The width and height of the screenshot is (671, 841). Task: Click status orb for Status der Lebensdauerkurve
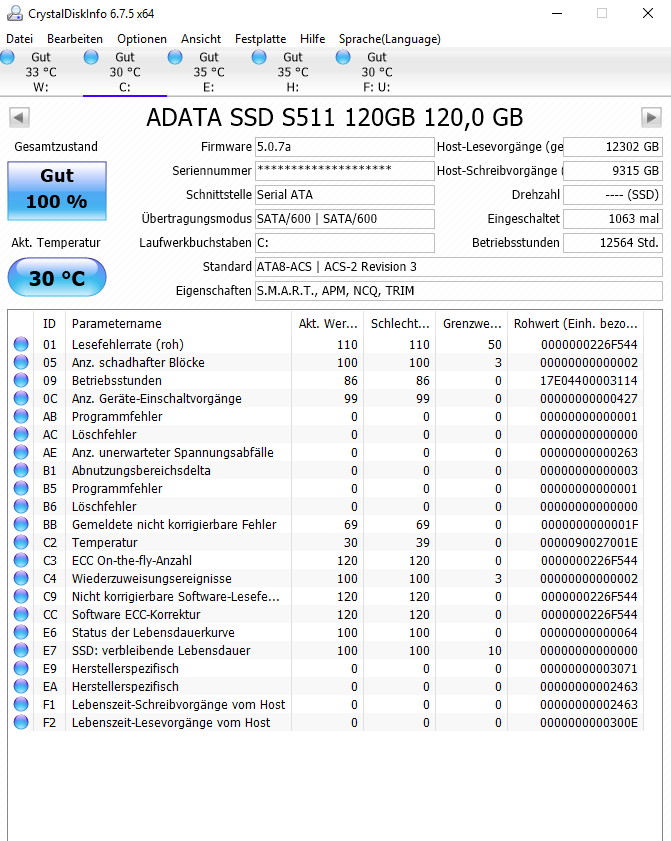click(21, 632)
